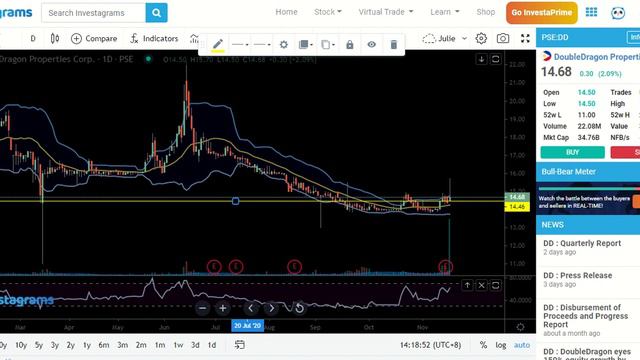The width and height of the screenshot is (640, 360).
Task: Select the yellow pencil line color tool
Action: 218,44
